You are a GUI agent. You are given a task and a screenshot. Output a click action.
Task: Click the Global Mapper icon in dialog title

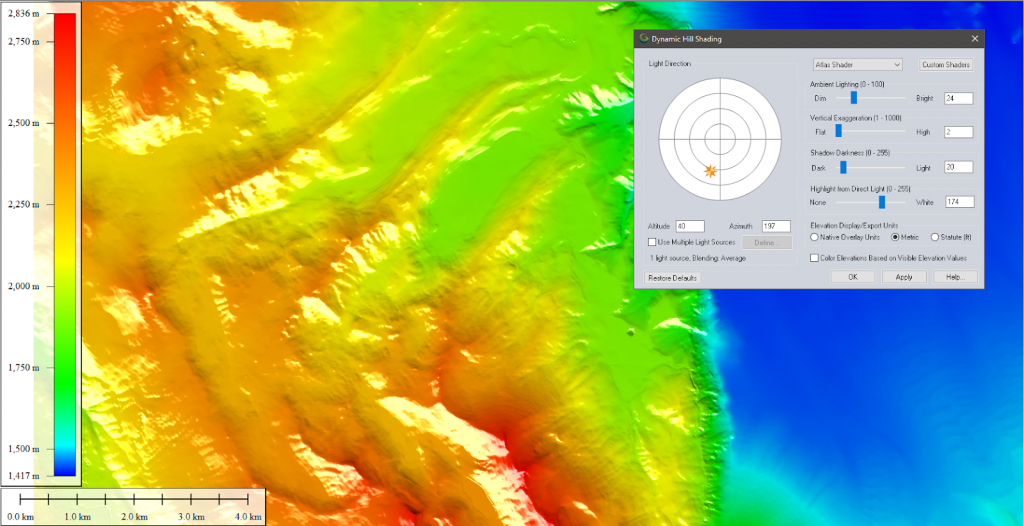click(643, 39)
